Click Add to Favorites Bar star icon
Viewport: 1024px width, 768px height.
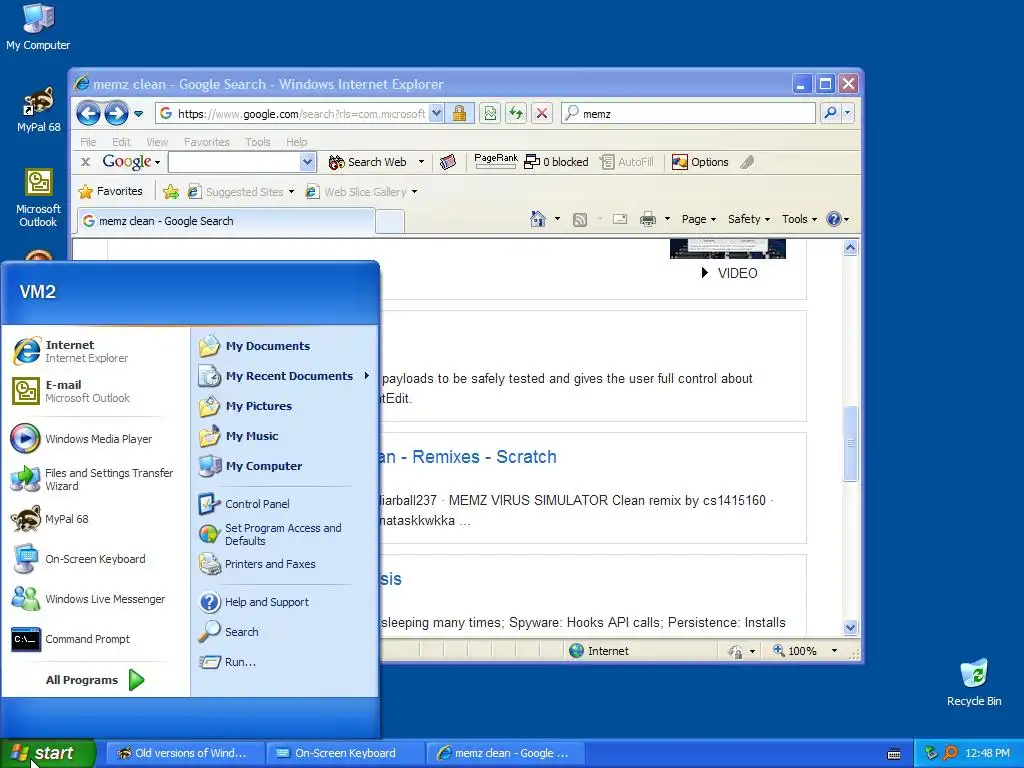pos(171,191)
